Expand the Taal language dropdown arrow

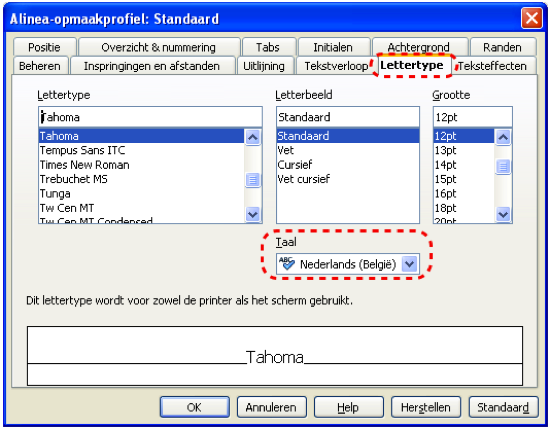[409, 264]
